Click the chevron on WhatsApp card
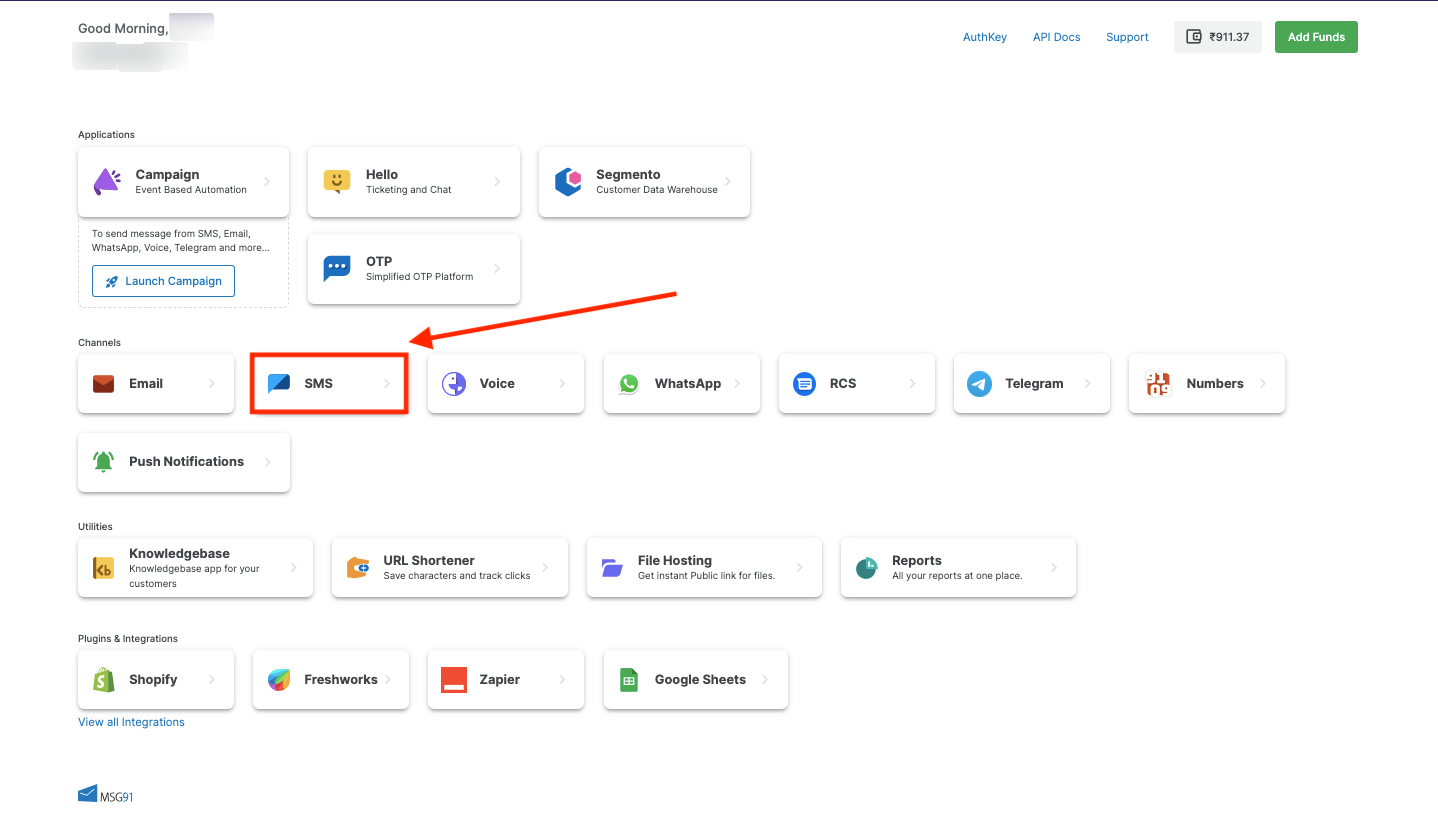 pyautogui.click(x=737, y=384)
